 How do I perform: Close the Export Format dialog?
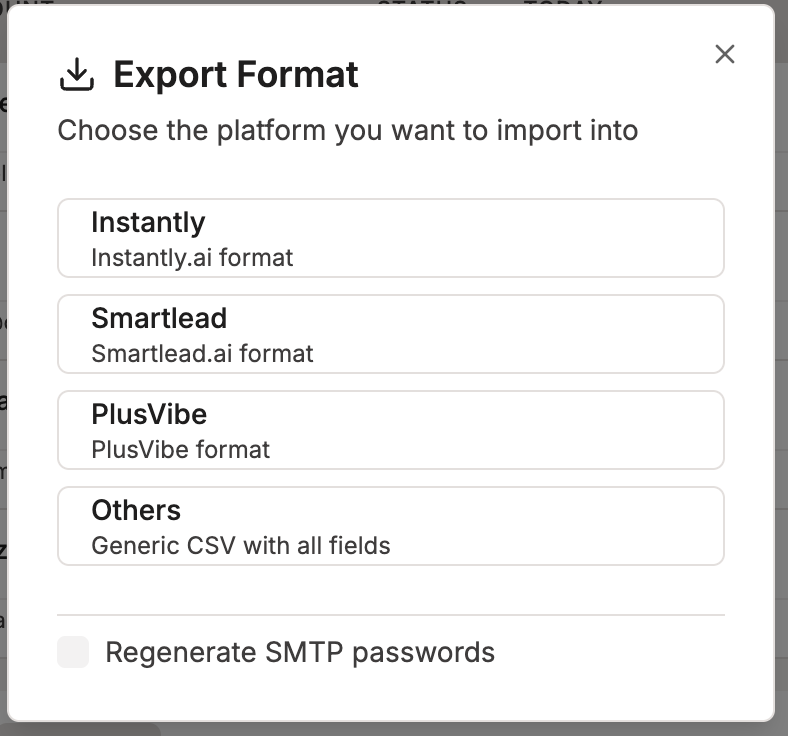[725, 54]
